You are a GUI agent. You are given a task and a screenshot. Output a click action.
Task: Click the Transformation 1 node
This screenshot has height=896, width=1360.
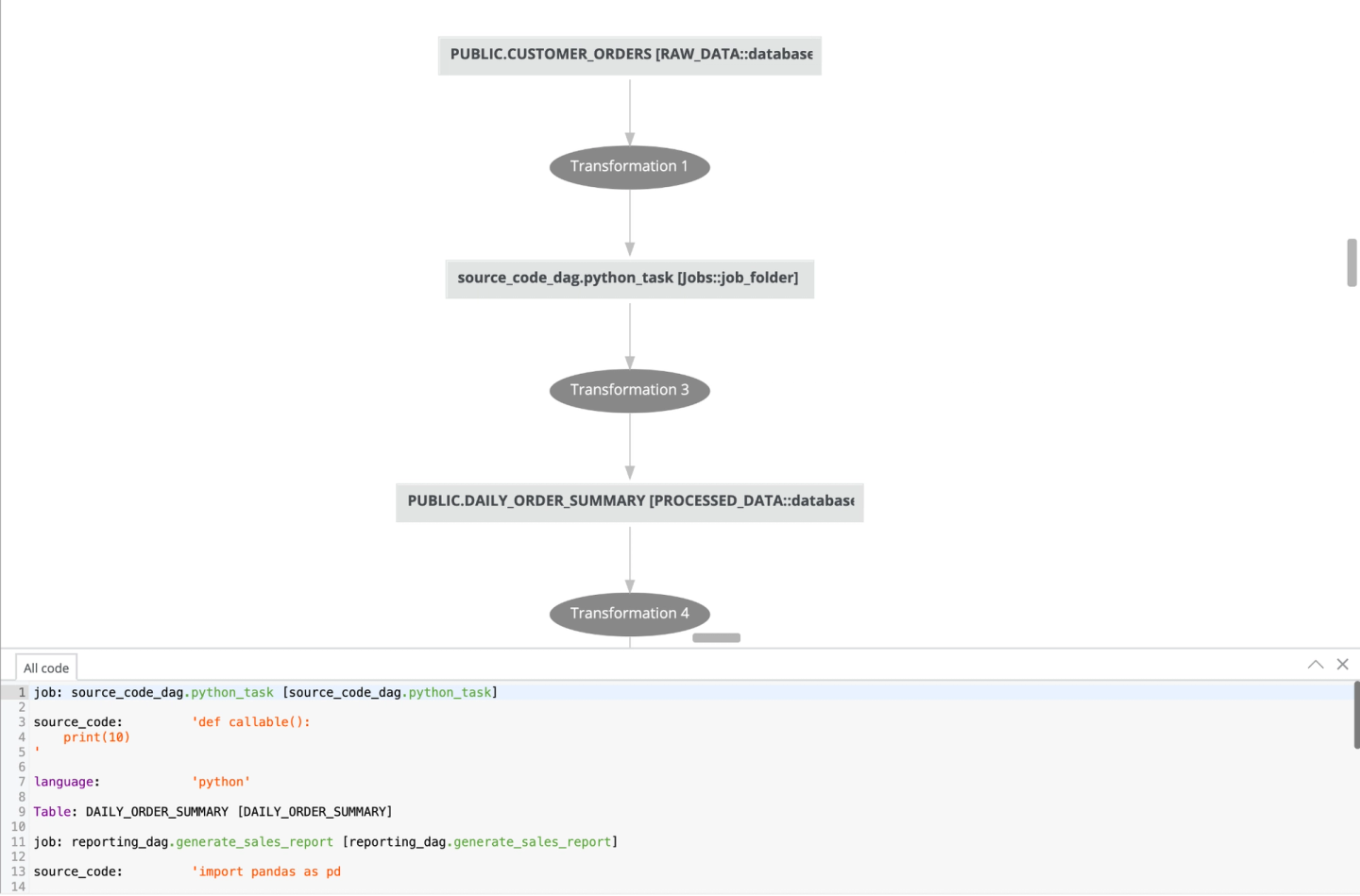(x=629, y=166)
